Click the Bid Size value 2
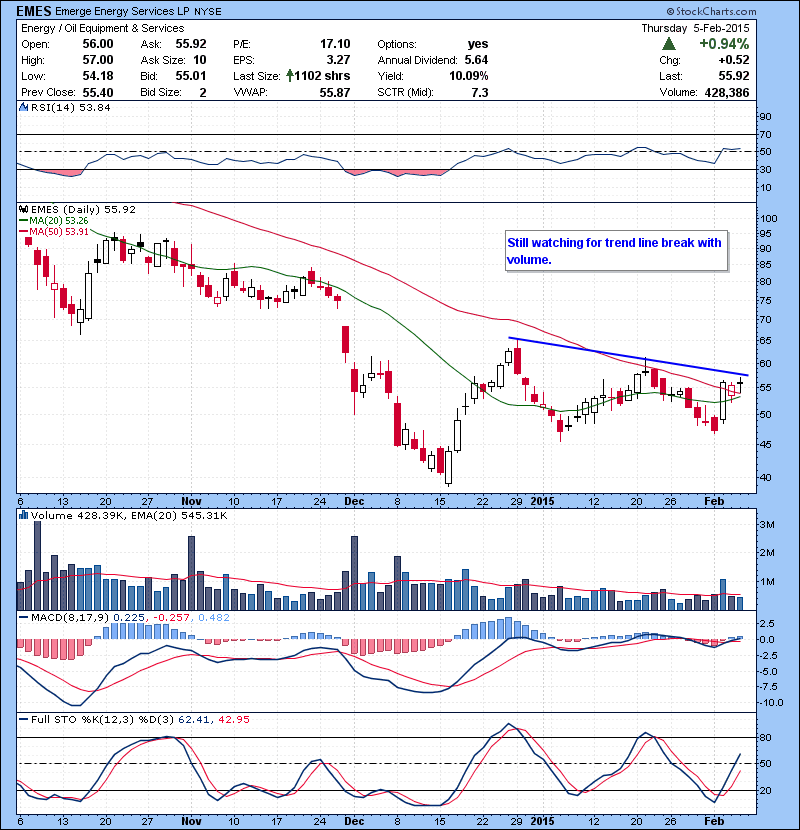The image size is (800, 830). (203, 92)
